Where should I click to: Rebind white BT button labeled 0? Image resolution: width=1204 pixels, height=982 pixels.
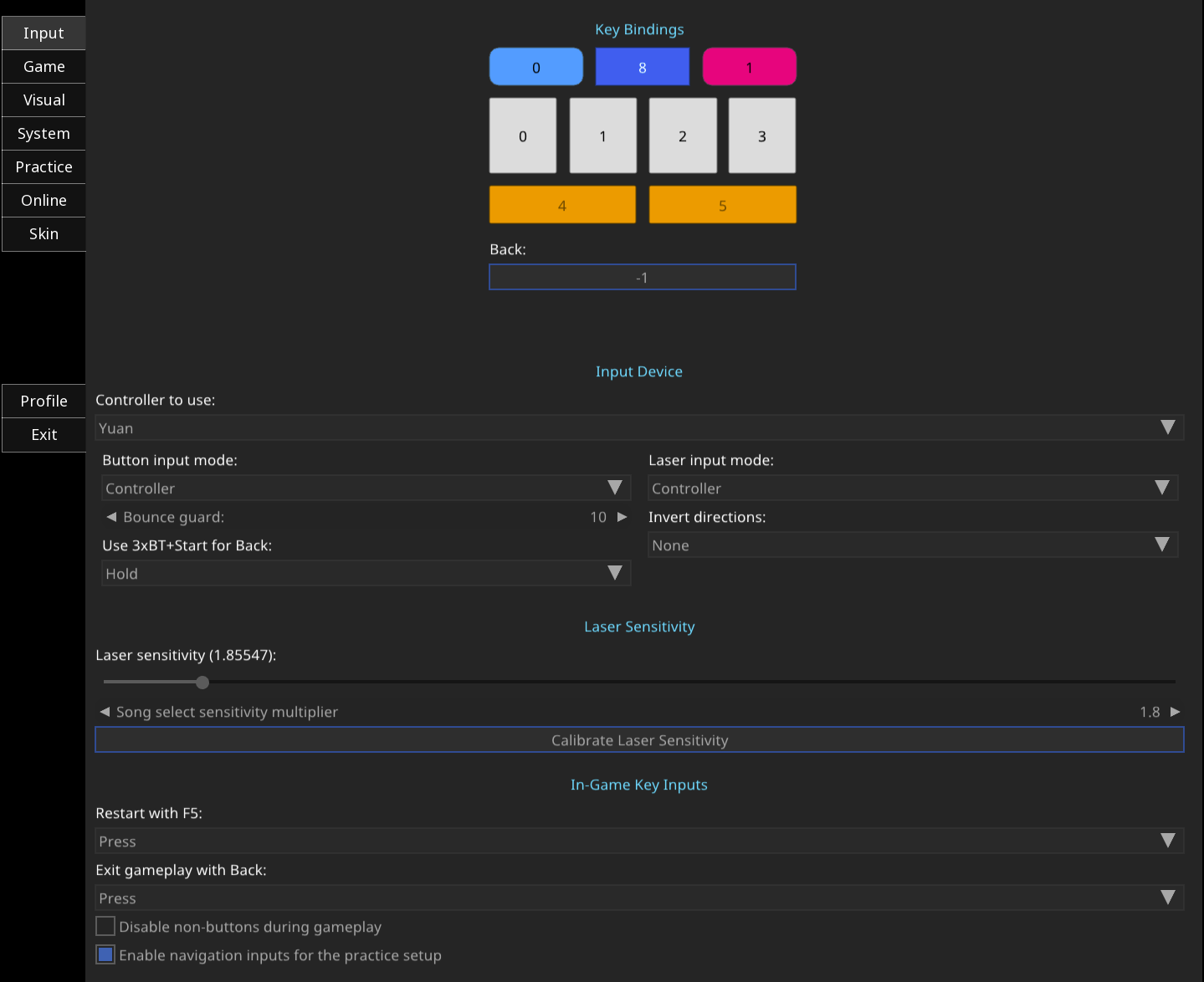523,136
